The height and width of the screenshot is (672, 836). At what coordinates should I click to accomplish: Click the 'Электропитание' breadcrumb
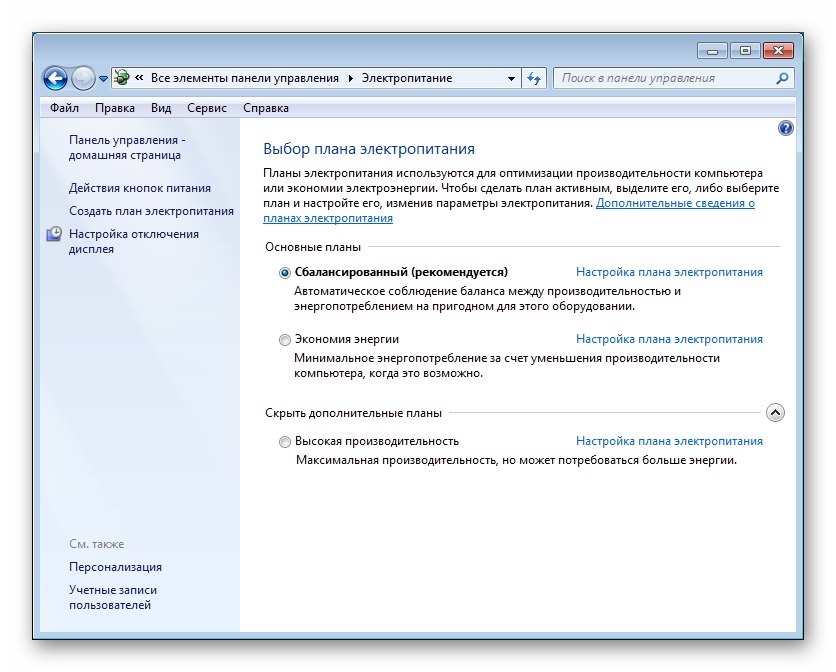coord(407,78)
